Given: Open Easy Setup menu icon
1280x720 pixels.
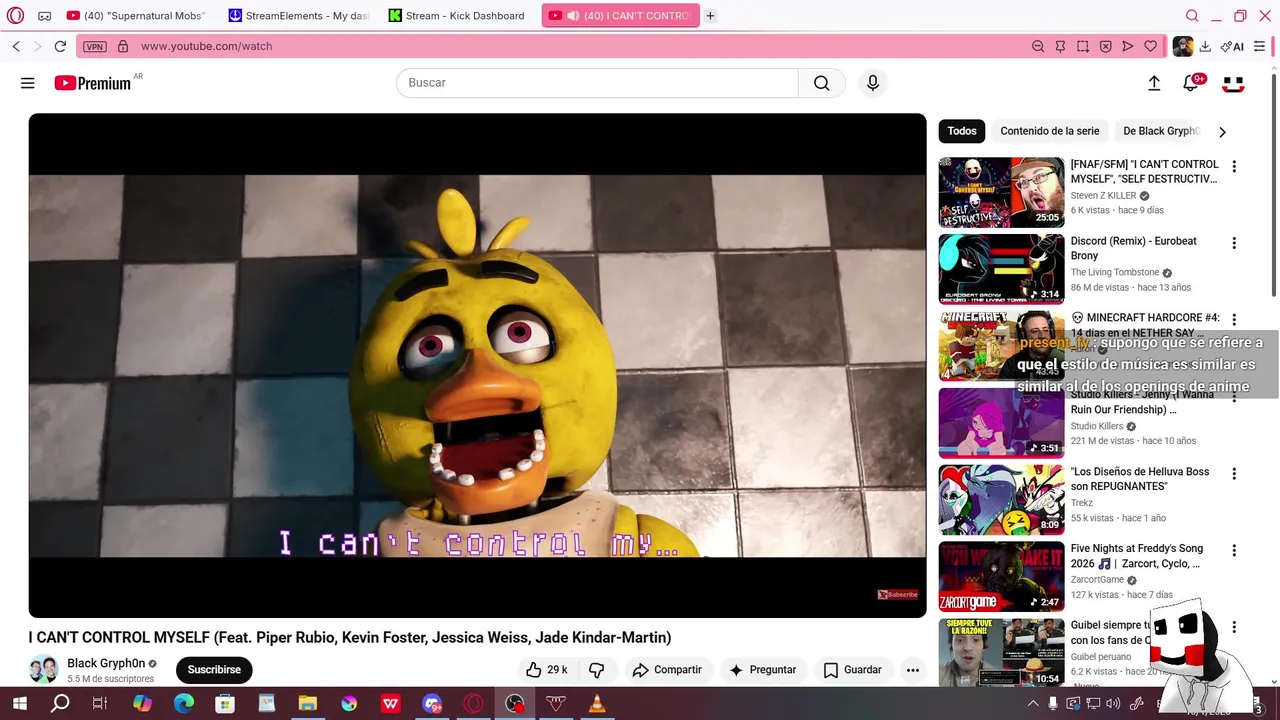Looking at the screenshot, I should click(x=1259, y=46).
